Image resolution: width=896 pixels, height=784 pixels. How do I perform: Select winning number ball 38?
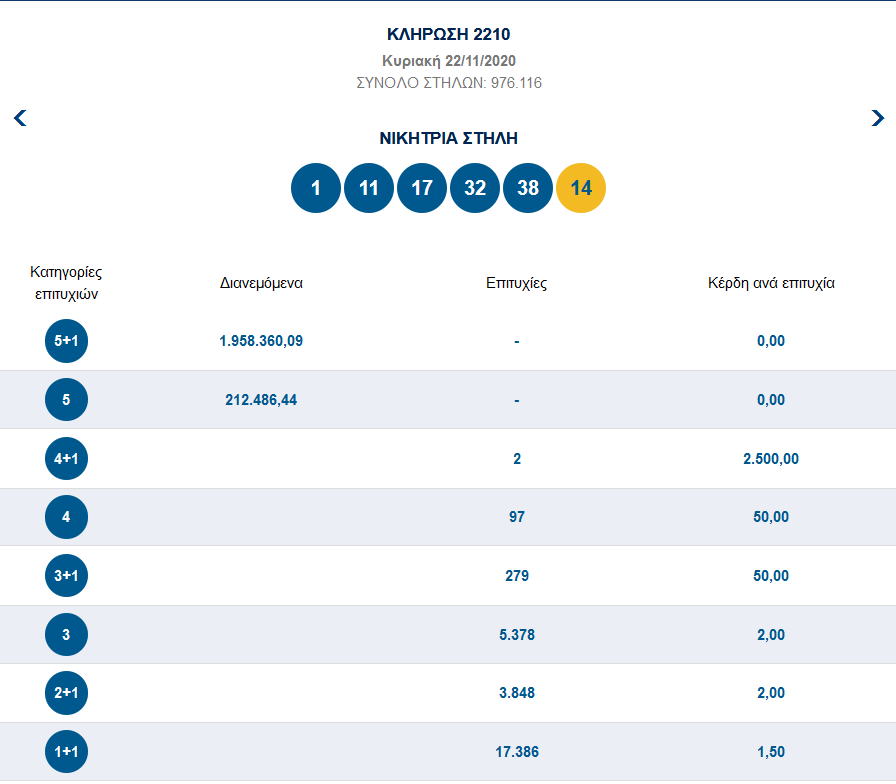click(x=528, y=188)
